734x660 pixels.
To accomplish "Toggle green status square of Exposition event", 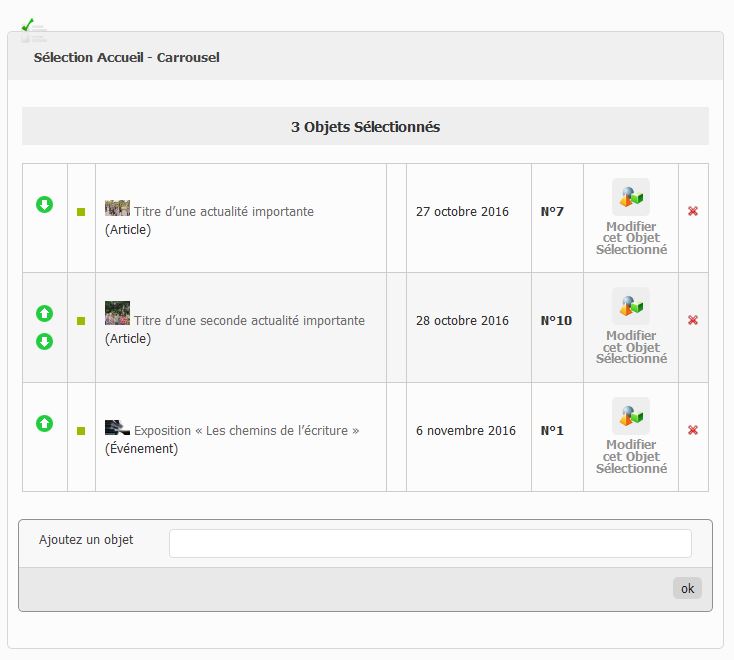I will coord(81,431).
